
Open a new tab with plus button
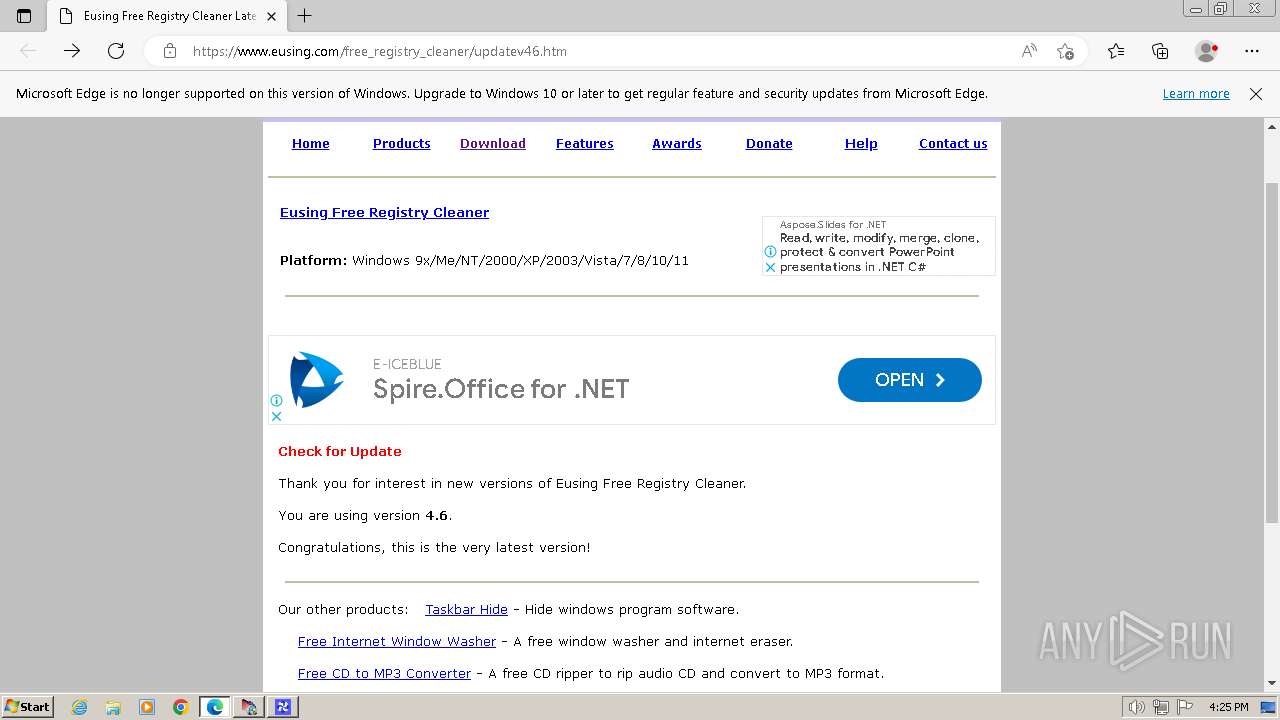point(305,16)
